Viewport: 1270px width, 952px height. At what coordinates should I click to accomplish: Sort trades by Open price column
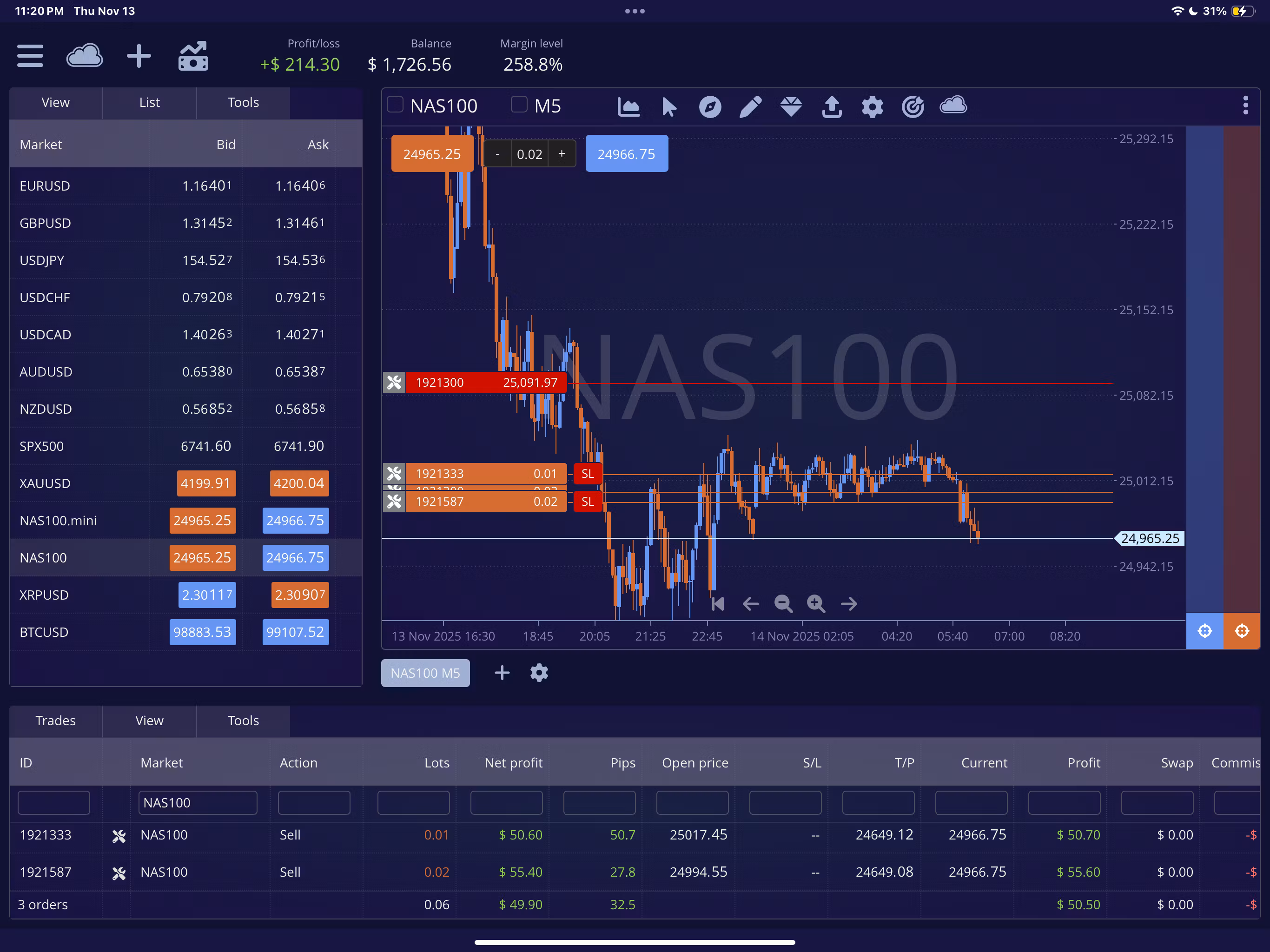[x=695, y=762]
